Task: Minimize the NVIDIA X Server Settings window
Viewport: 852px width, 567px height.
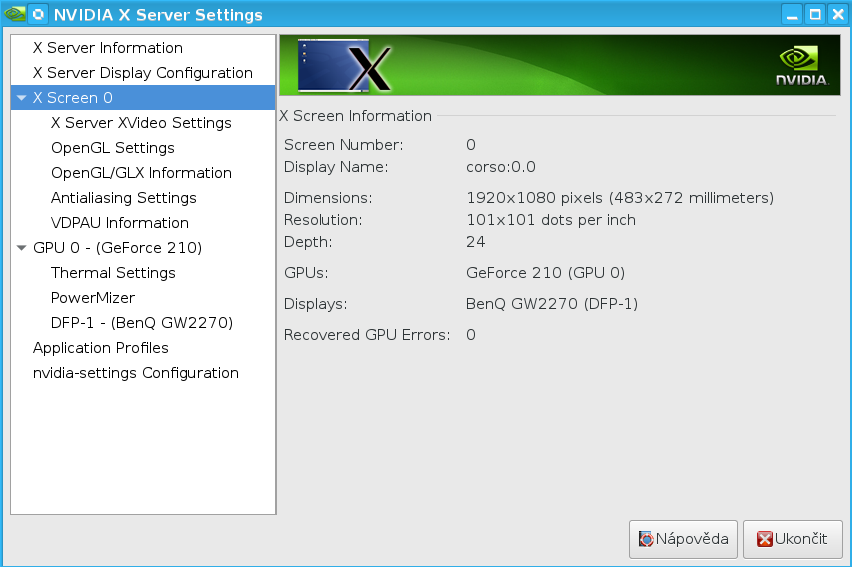Action: (792, 14)
